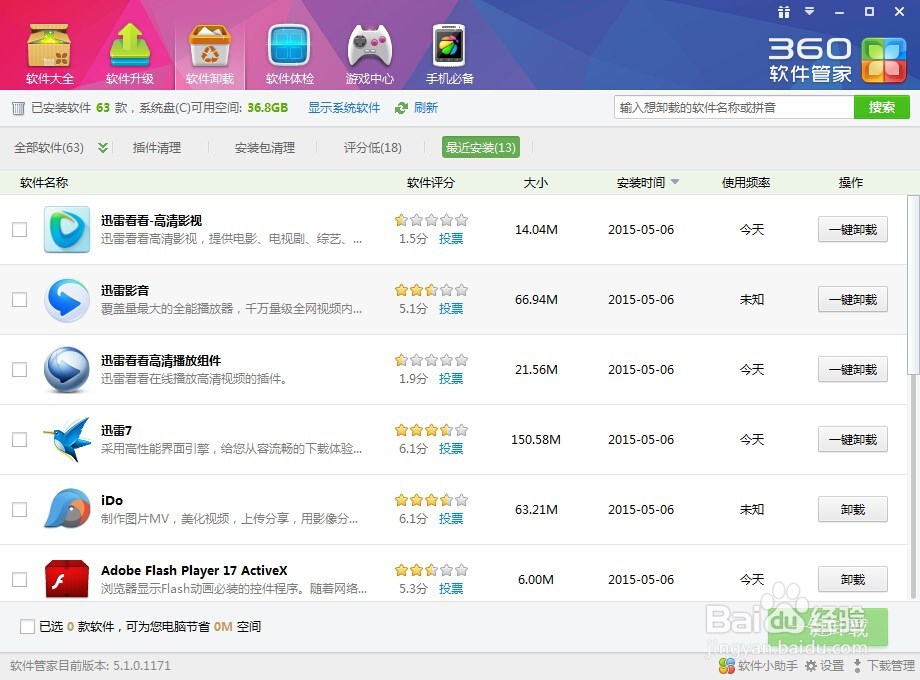
Task: Sort by 软件名称 column header
Action: click(x=44, y=182)
